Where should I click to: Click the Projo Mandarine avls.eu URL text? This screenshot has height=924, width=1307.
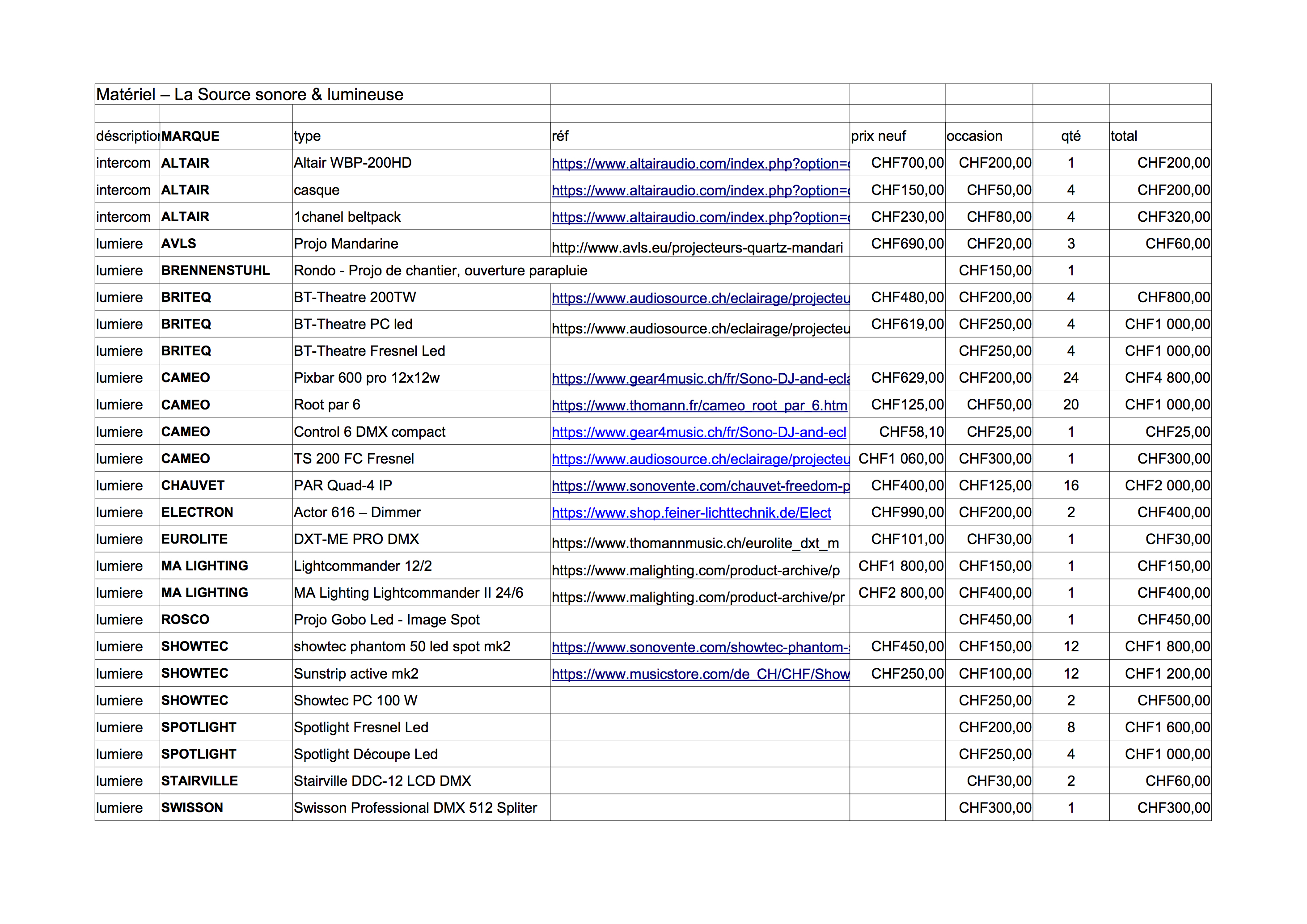(x=698, y=248)
